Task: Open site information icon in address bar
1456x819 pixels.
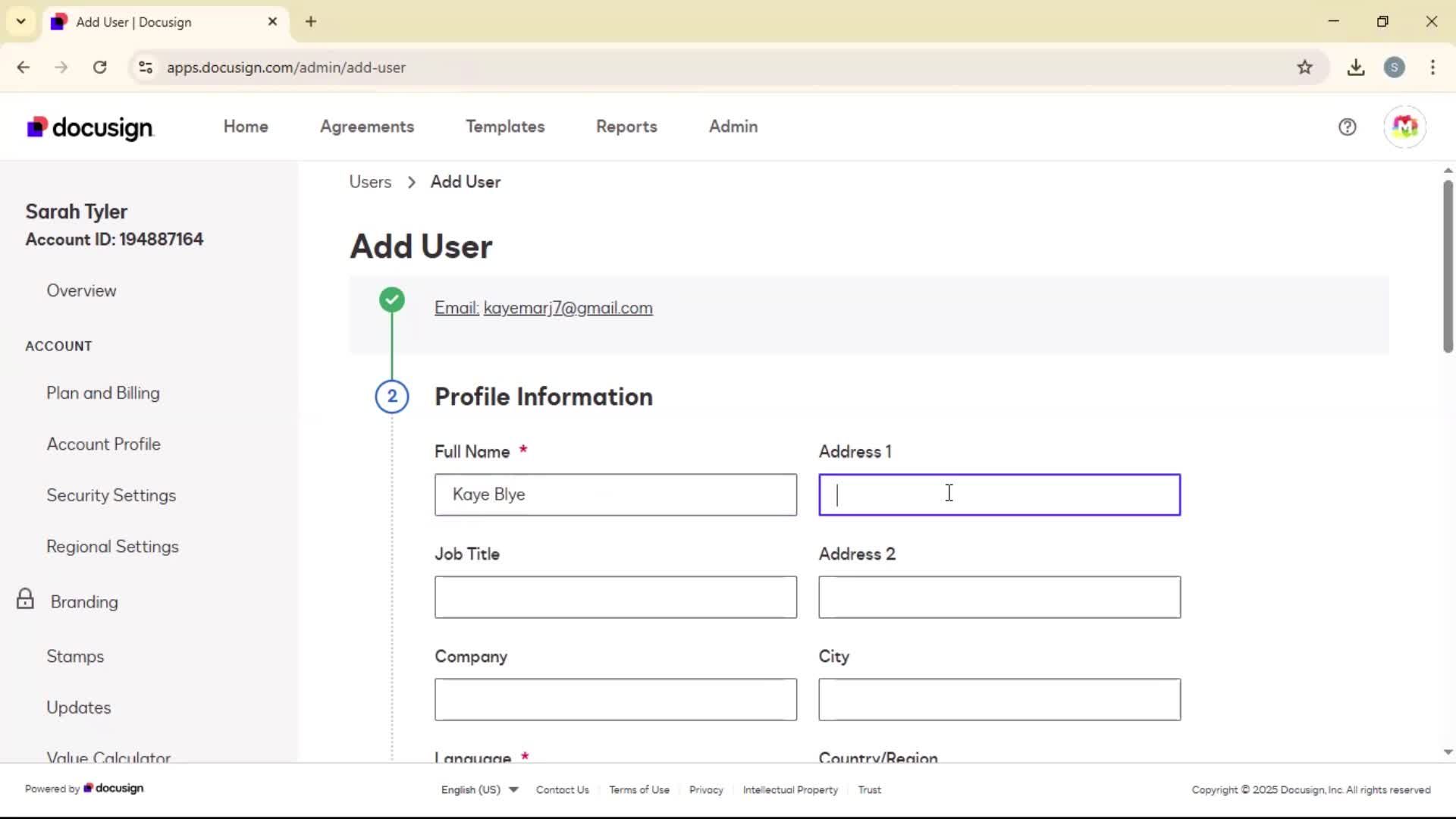Action: 146,67
